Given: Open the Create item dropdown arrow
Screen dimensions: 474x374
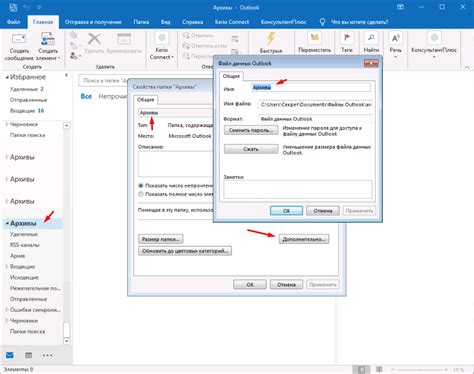Looking at the screenshot, I should [x=59, y=58].
